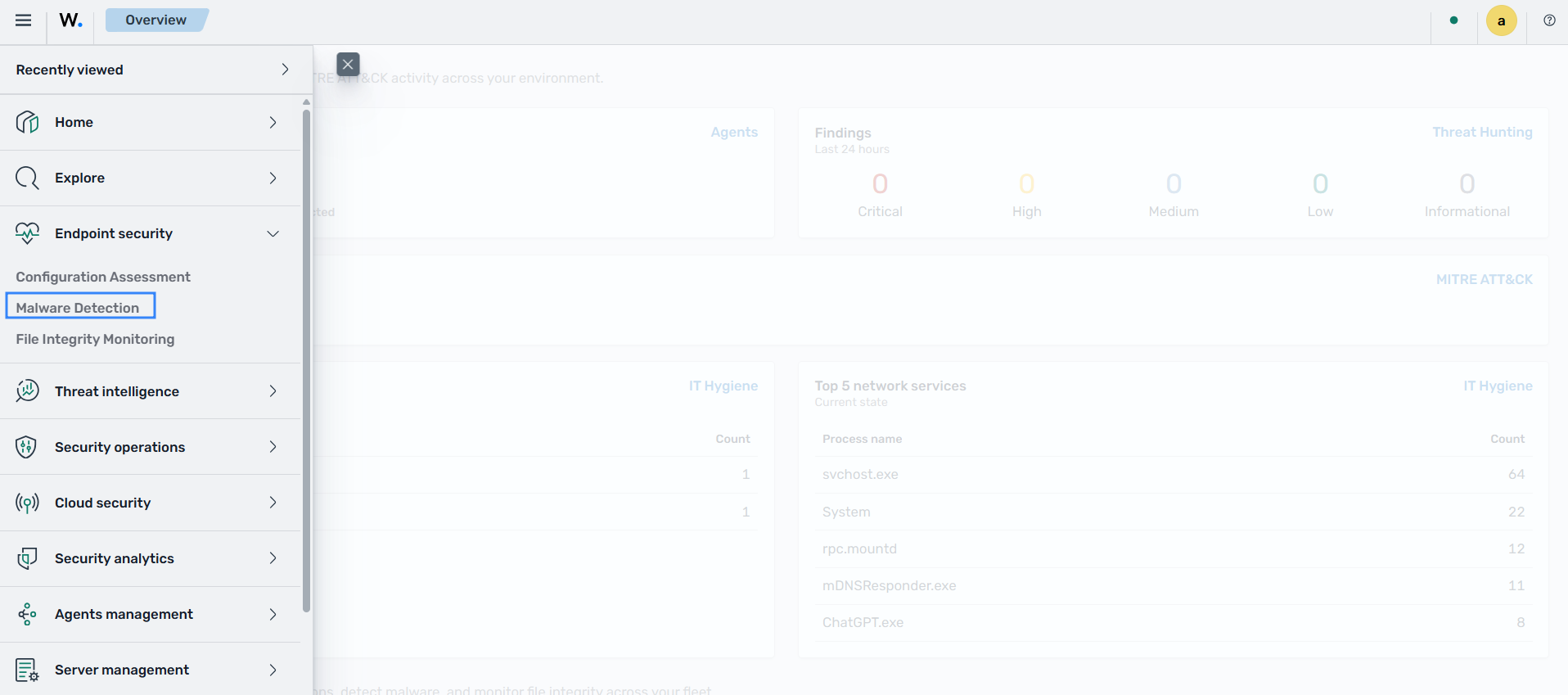Open File Integrity Monitoring menu item
The height and width of the screenshot is (695, 1568).
95,339
